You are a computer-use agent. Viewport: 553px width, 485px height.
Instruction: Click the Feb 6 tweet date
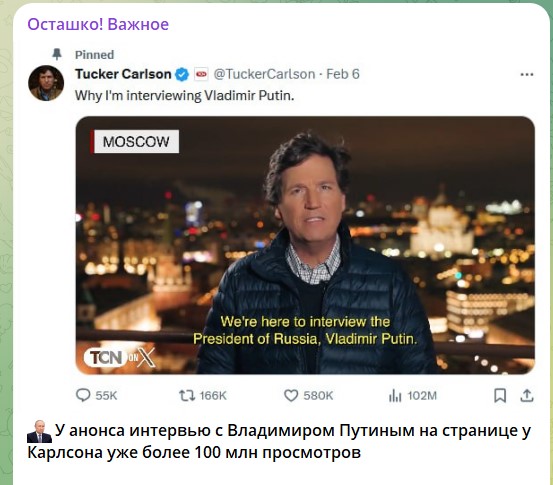(343, 74)
